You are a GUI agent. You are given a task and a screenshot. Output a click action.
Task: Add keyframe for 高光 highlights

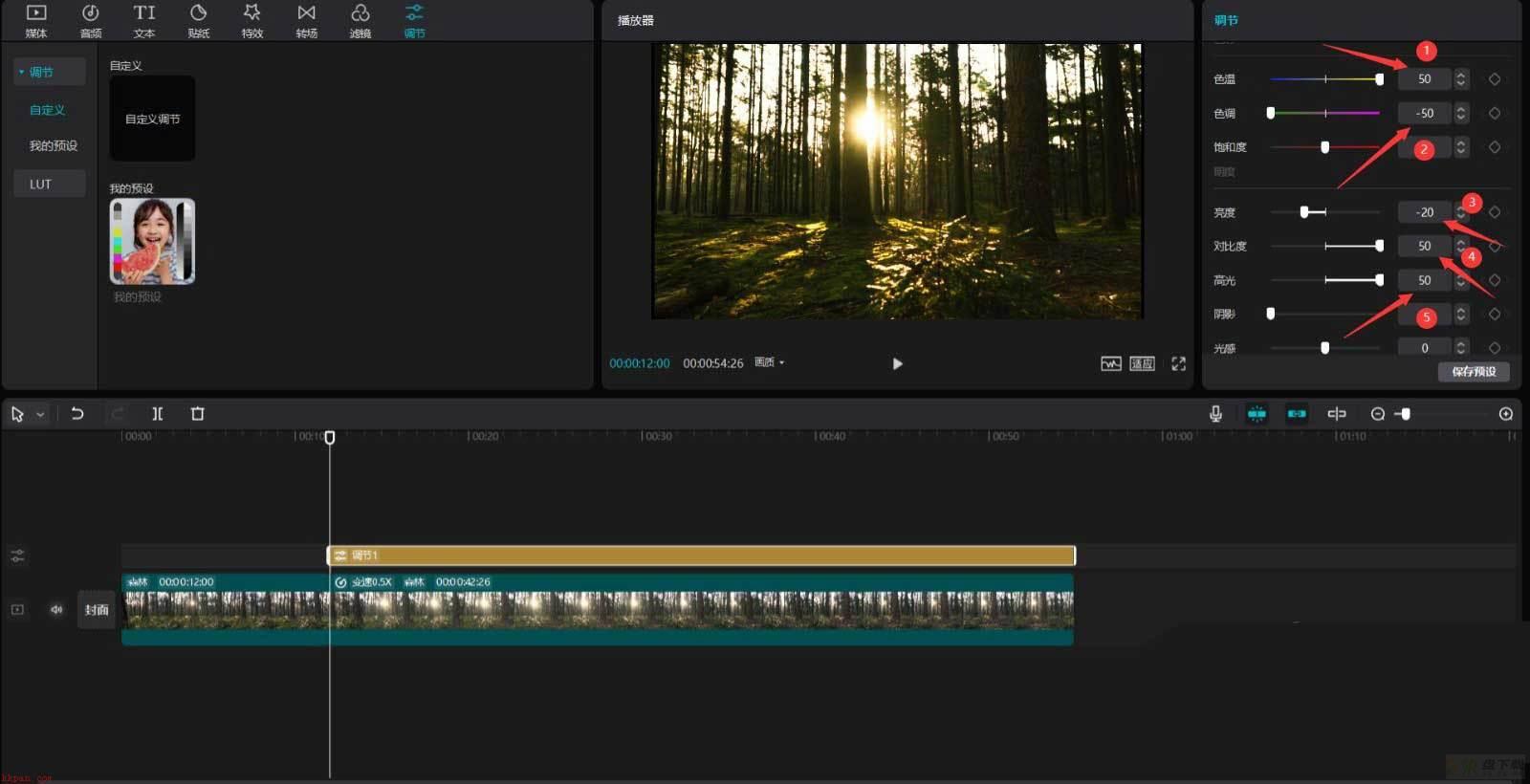(x=1495, y=280)
